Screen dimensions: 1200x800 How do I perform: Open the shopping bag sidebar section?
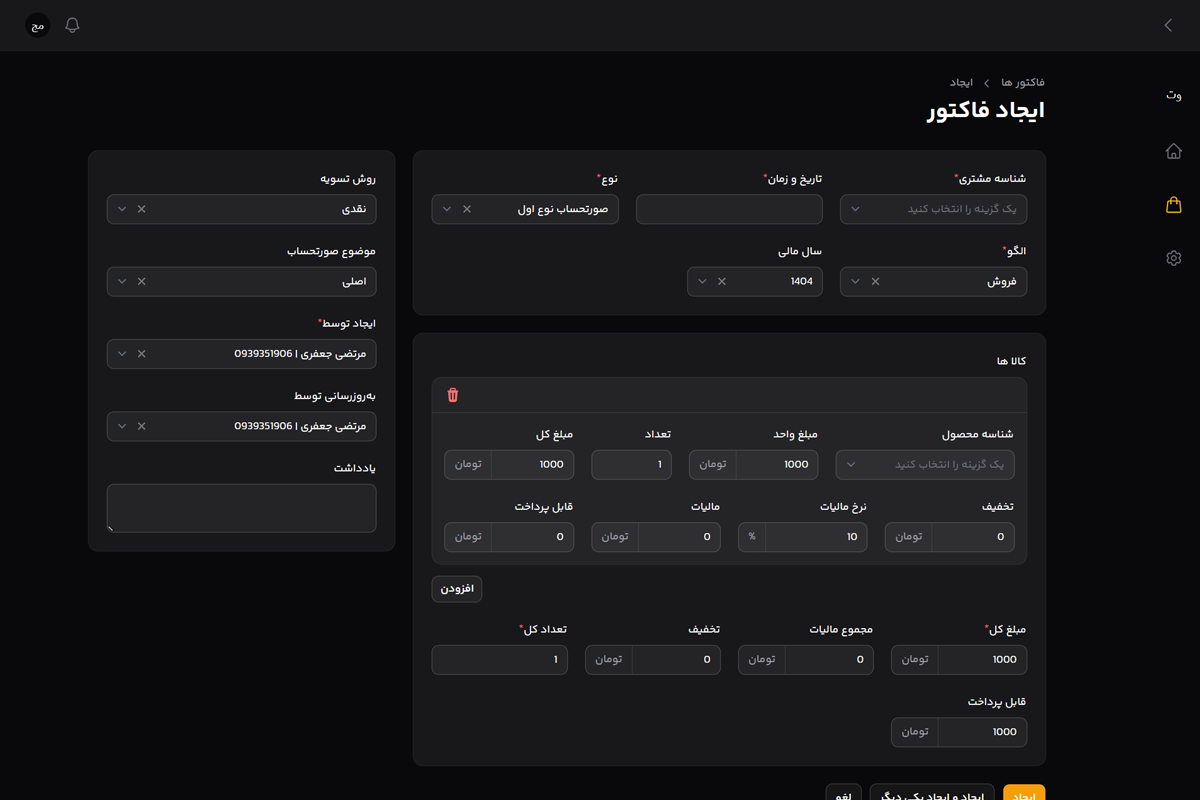pos(1174,205)
